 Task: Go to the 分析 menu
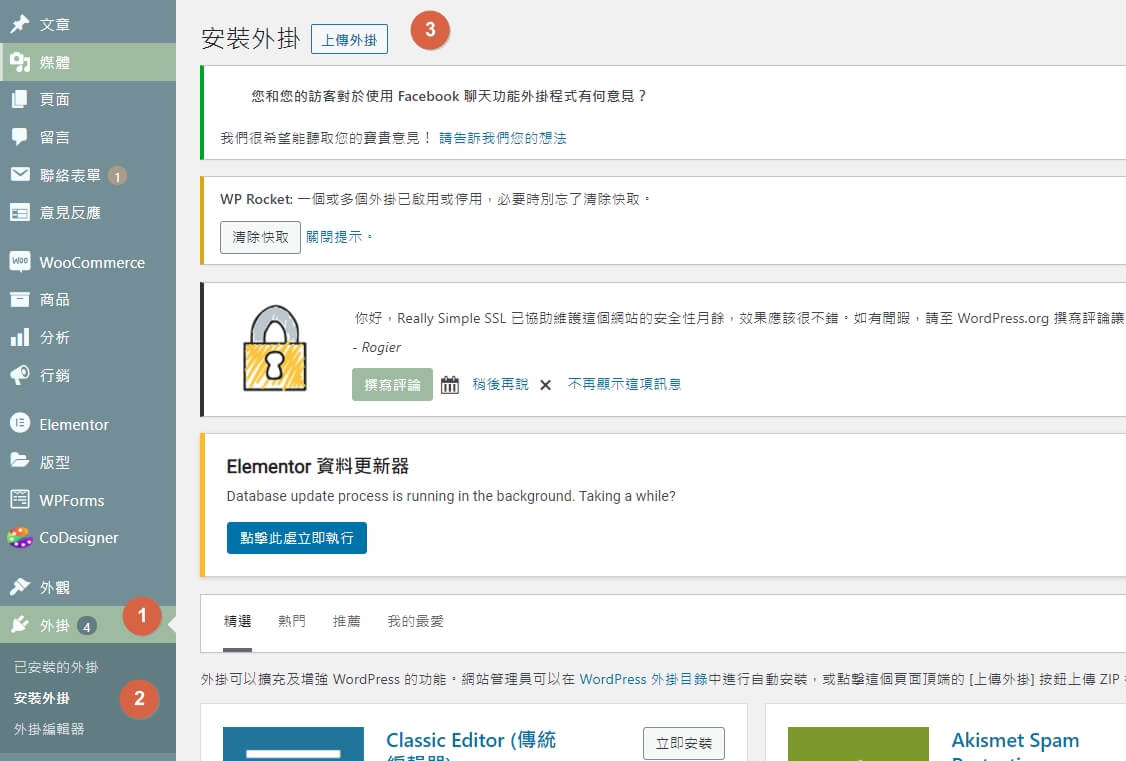pos(88,337)
